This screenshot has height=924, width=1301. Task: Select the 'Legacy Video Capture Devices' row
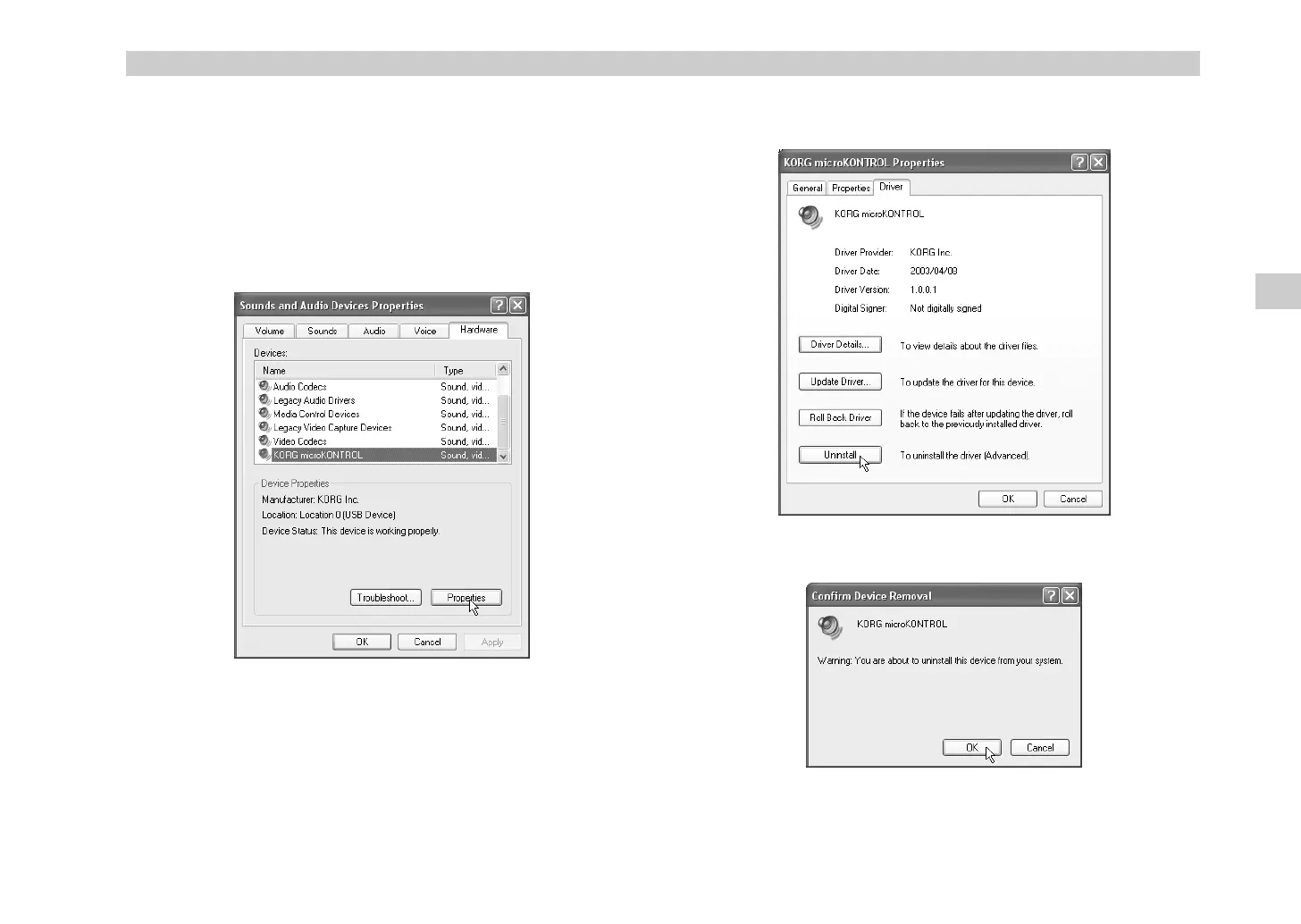(x=375, y=427)
